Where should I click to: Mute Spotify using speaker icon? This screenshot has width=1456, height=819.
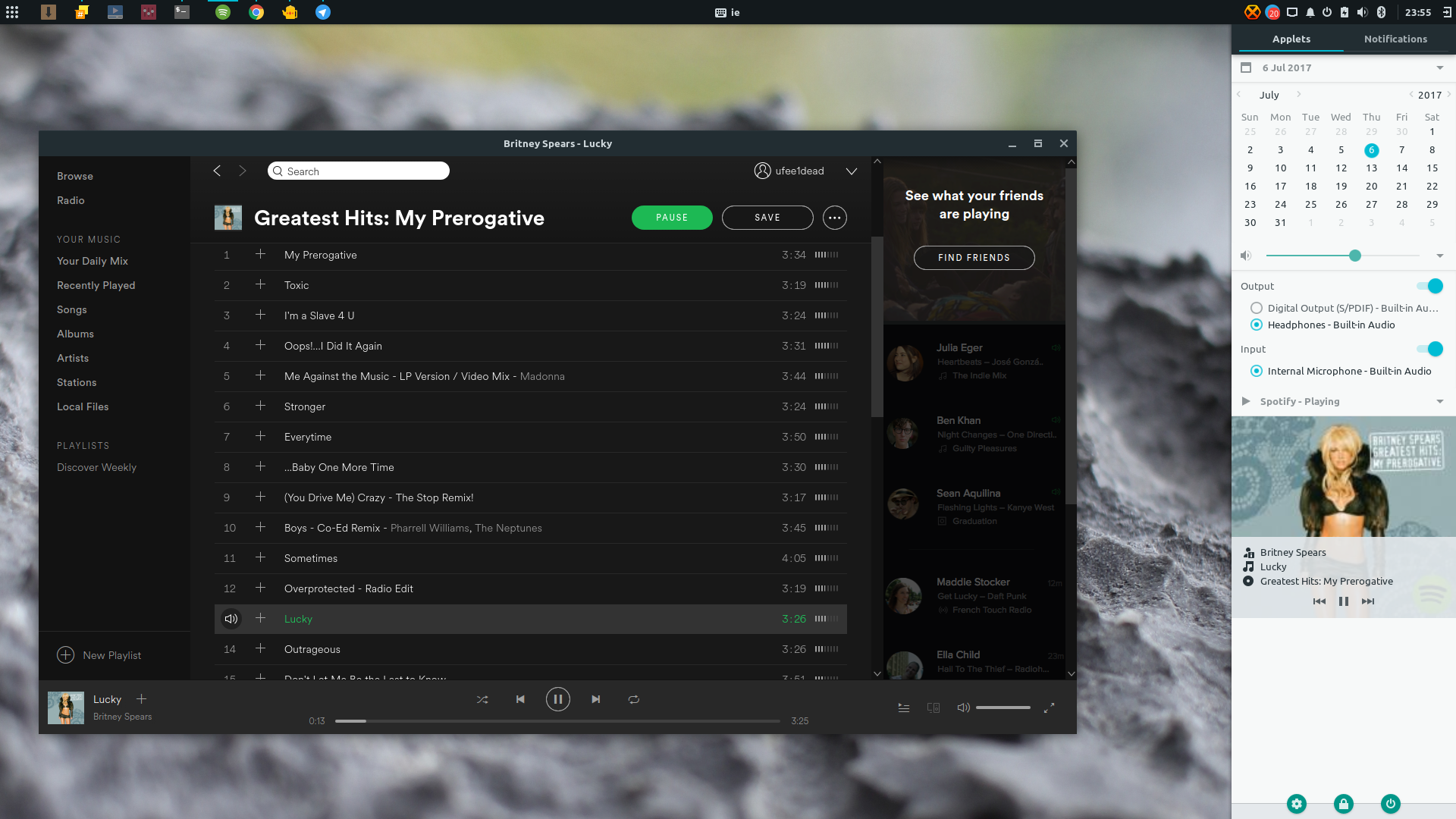click(963, 708)
